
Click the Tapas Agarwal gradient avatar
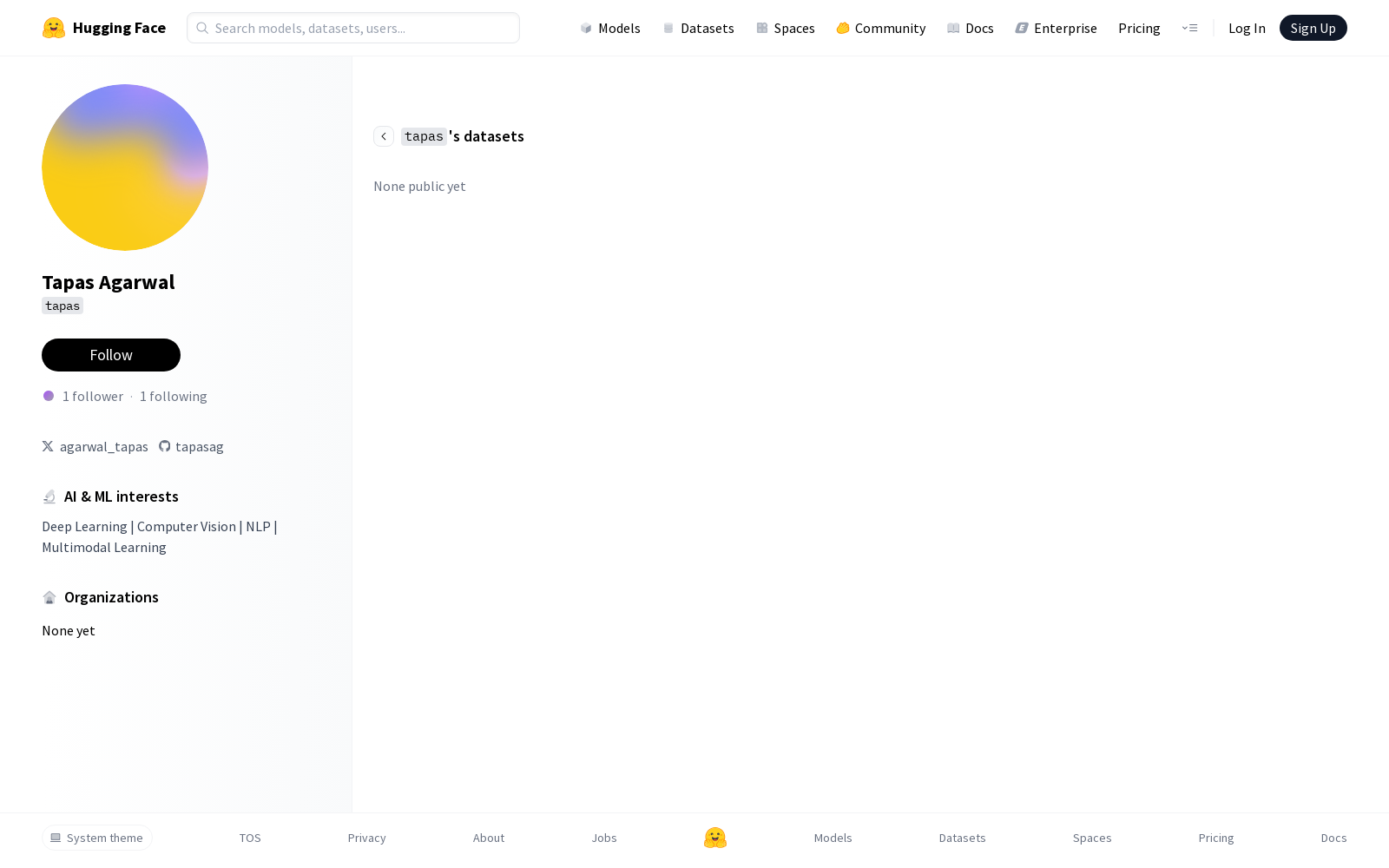click(x=125, y=168)
